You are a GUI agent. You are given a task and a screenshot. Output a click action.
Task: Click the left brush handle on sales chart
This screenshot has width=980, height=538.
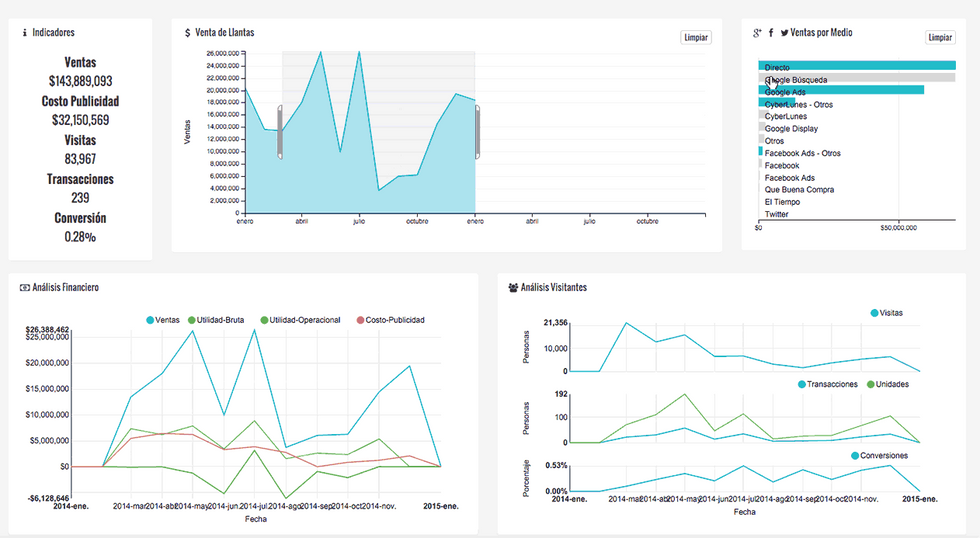280,132
